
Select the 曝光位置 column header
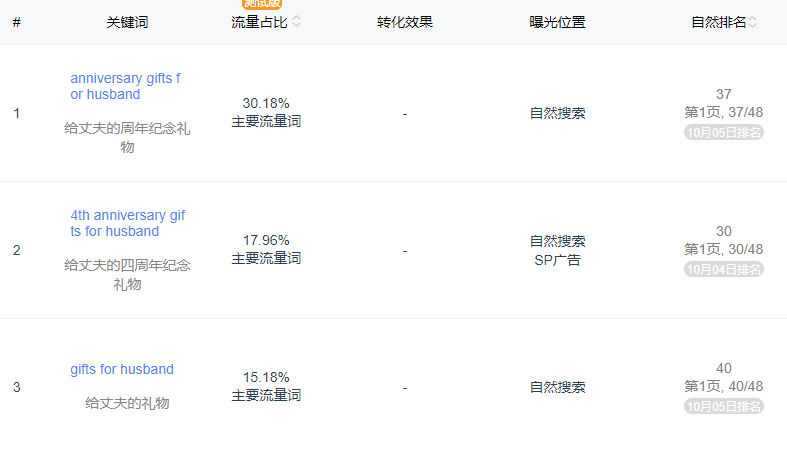tap(557, 22)
